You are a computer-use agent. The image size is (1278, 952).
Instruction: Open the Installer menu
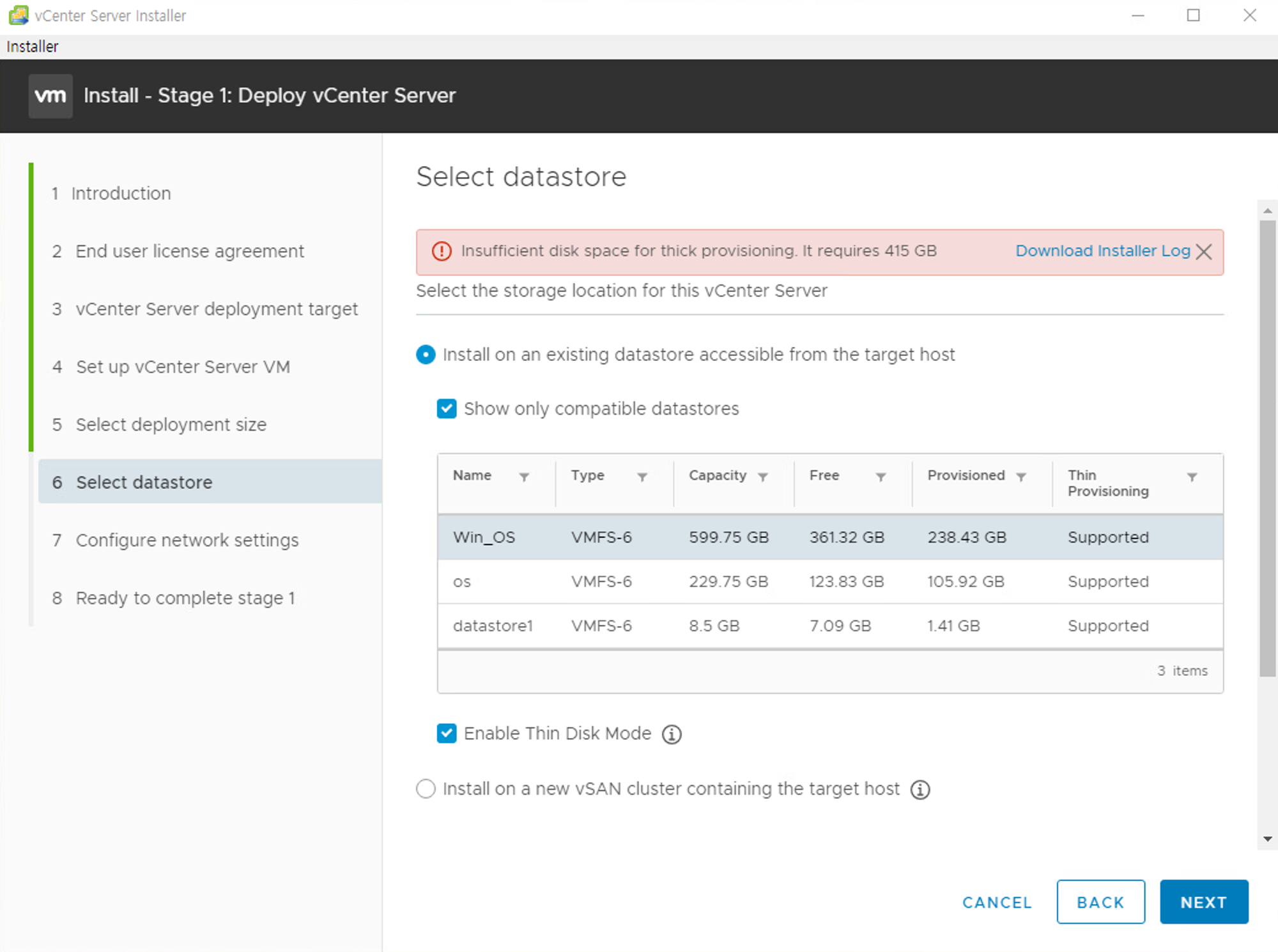pos(32,47)
